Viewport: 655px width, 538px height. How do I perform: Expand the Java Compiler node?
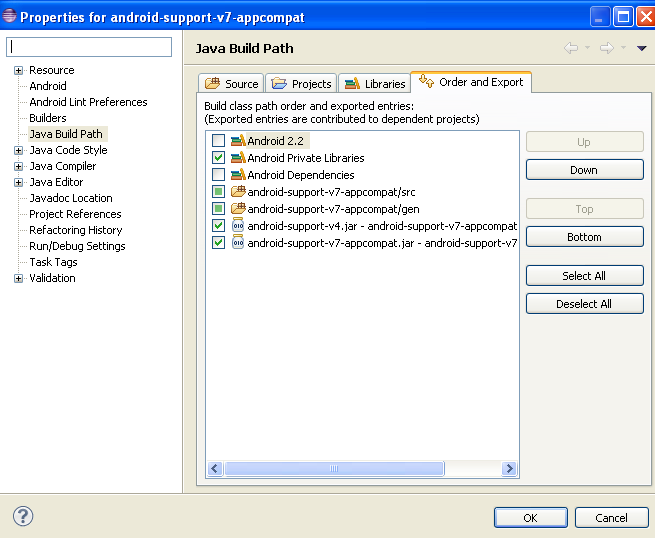point(18,166)
